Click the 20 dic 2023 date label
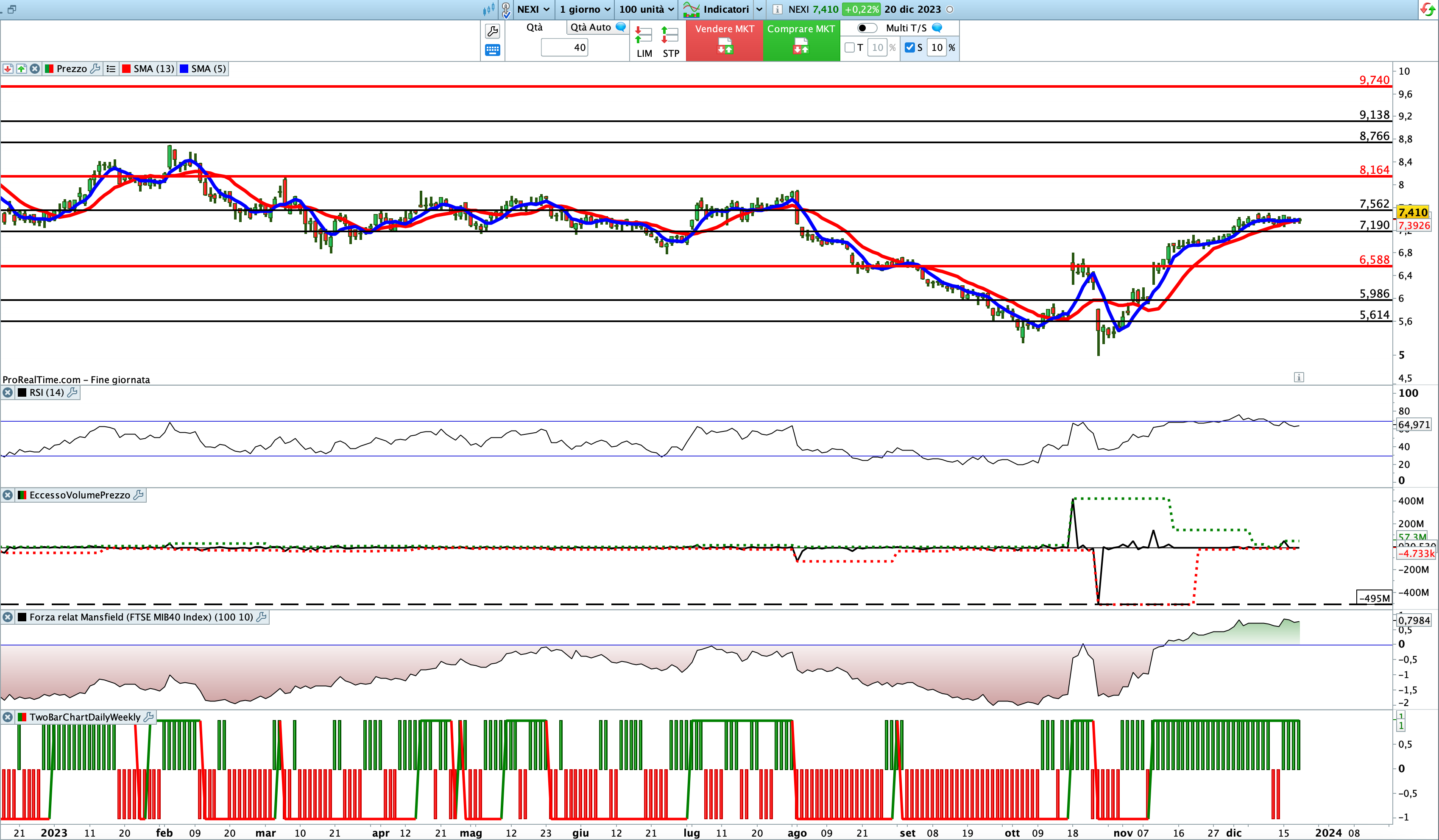Image resolution: width=1439 pixels, height=840 pixels. pos(912,9)
